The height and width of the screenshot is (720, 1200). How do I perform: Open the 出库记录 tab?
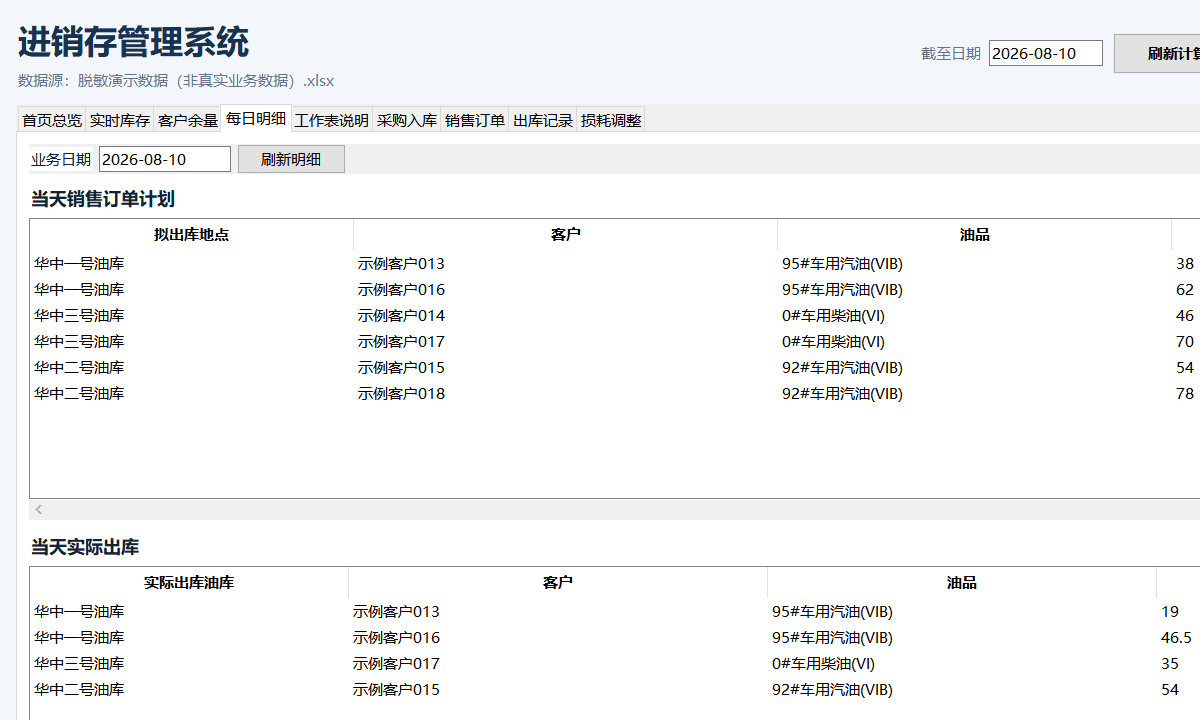pyautogui.click(x=543, y=121)
